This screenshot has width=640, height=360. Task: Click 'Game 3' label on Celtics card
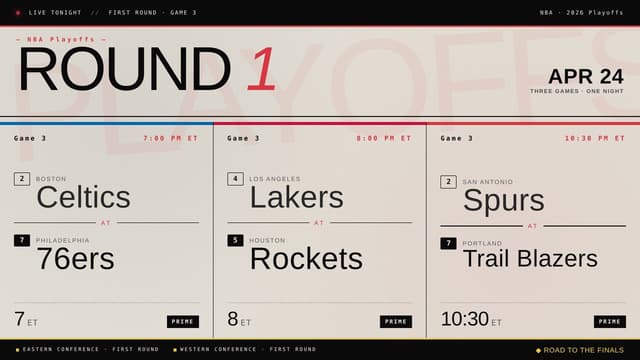pos(30,138)
